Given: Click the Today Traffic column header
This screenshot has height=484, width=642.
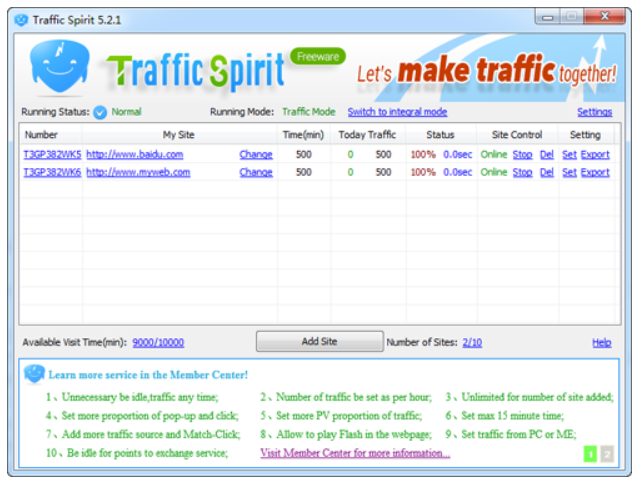Looking at the screenshot, I should coord(367,135).
